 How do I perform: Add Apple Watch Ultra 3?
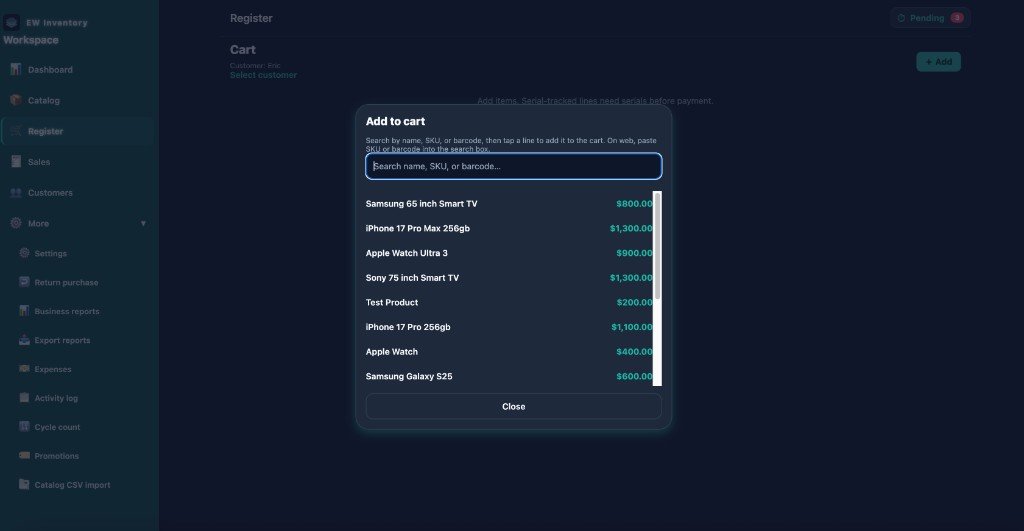509,253
